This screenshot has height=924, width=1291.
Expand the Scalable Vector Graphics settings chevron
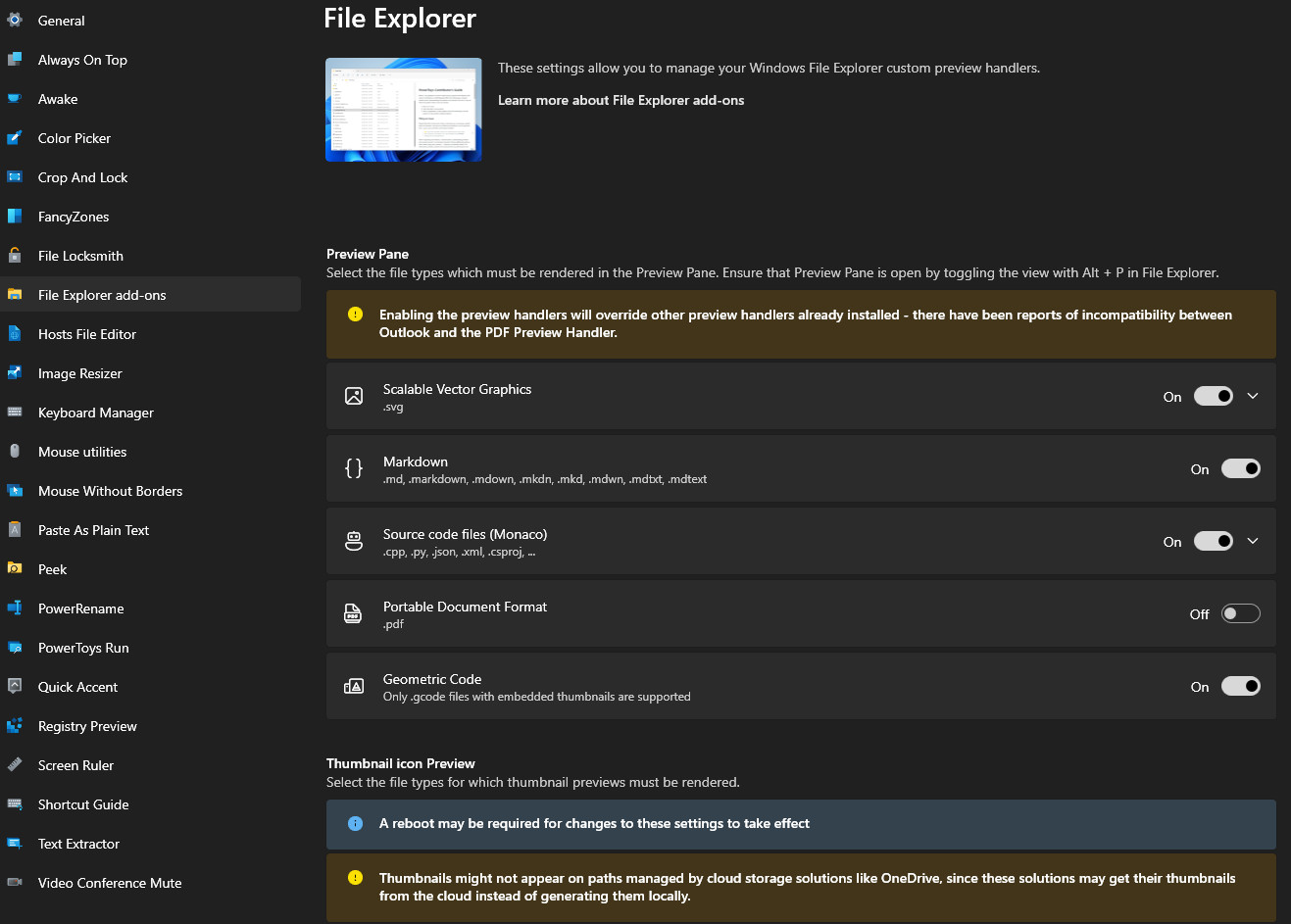(1253, 396)
